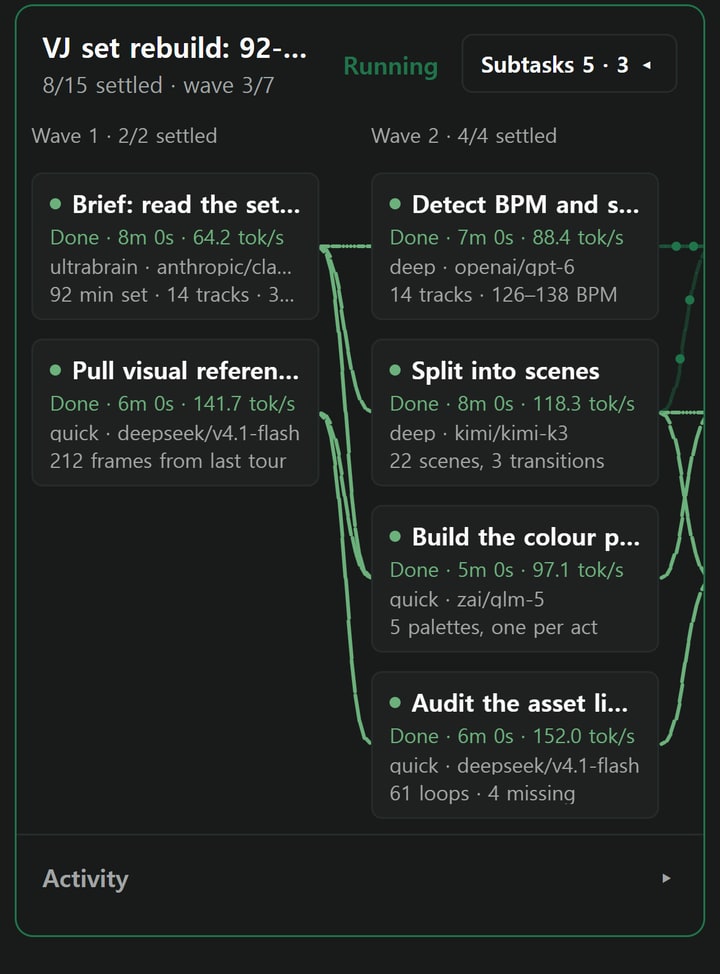Click the Running status label
The height and width of the screenshot is (974, 720).
[x=391, y=66]
